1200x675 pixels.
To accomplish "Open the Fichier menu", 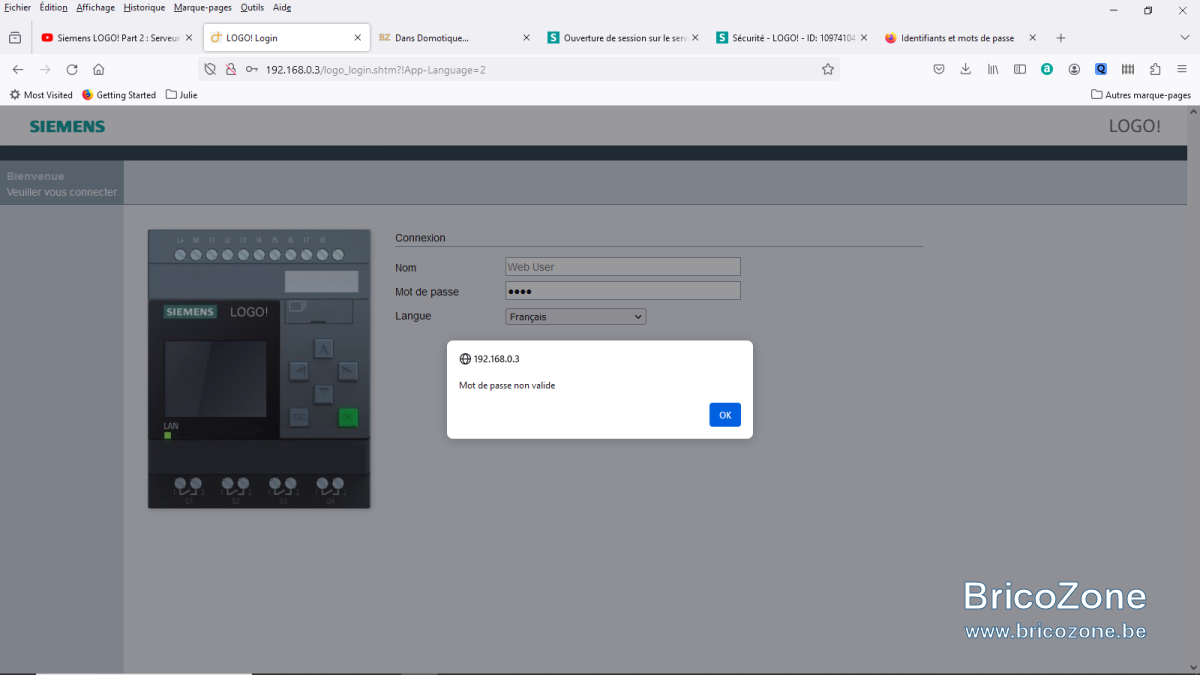I will tap(18, 7).
